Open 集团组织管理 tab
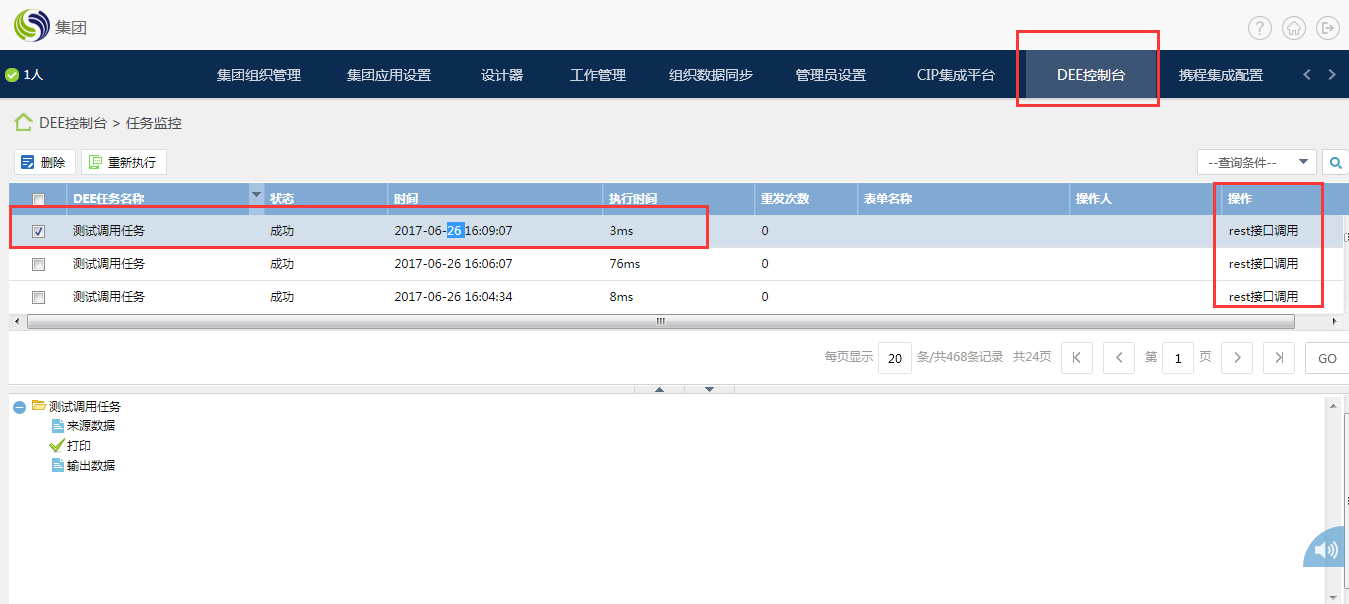The width and height of the screenshot is (1349, 604). coord(259,75)
